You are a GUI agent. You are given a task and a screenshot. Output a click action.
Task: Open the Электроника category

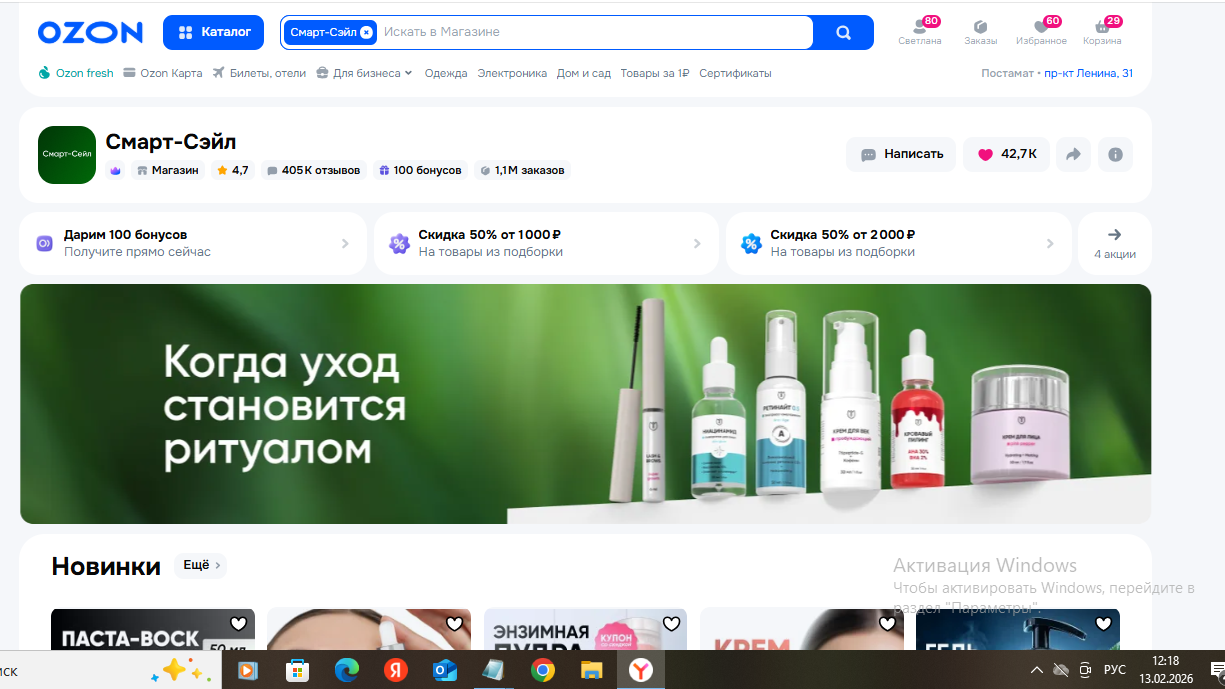(512, 73)
